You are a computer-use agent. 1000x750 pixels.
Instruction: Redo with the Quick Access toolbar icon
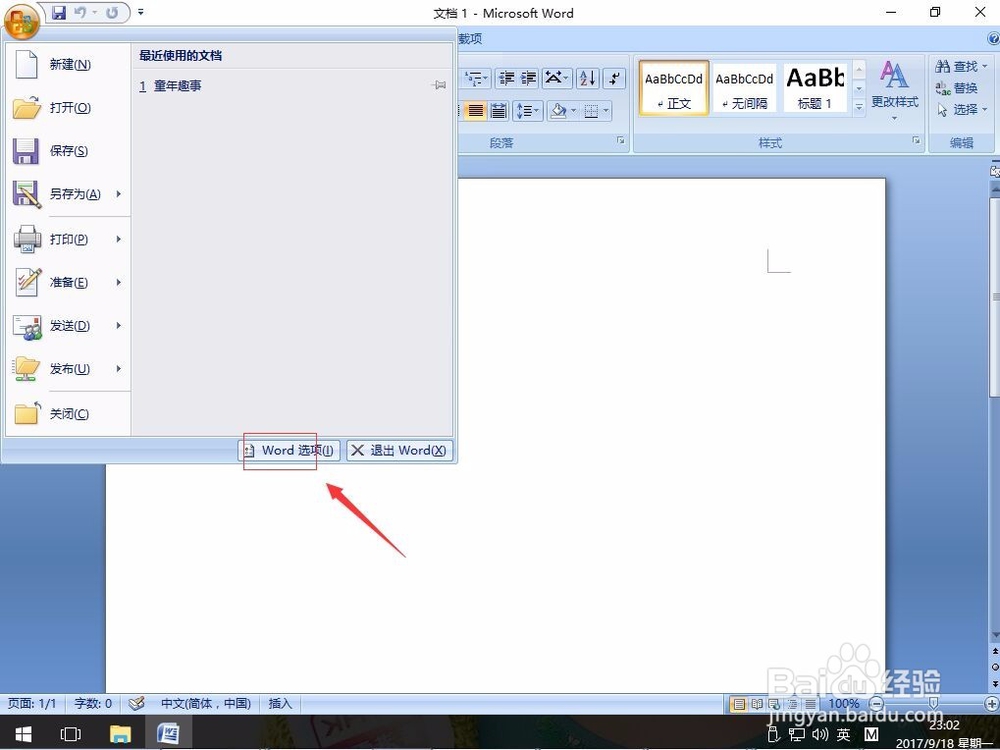coord(112,13)
